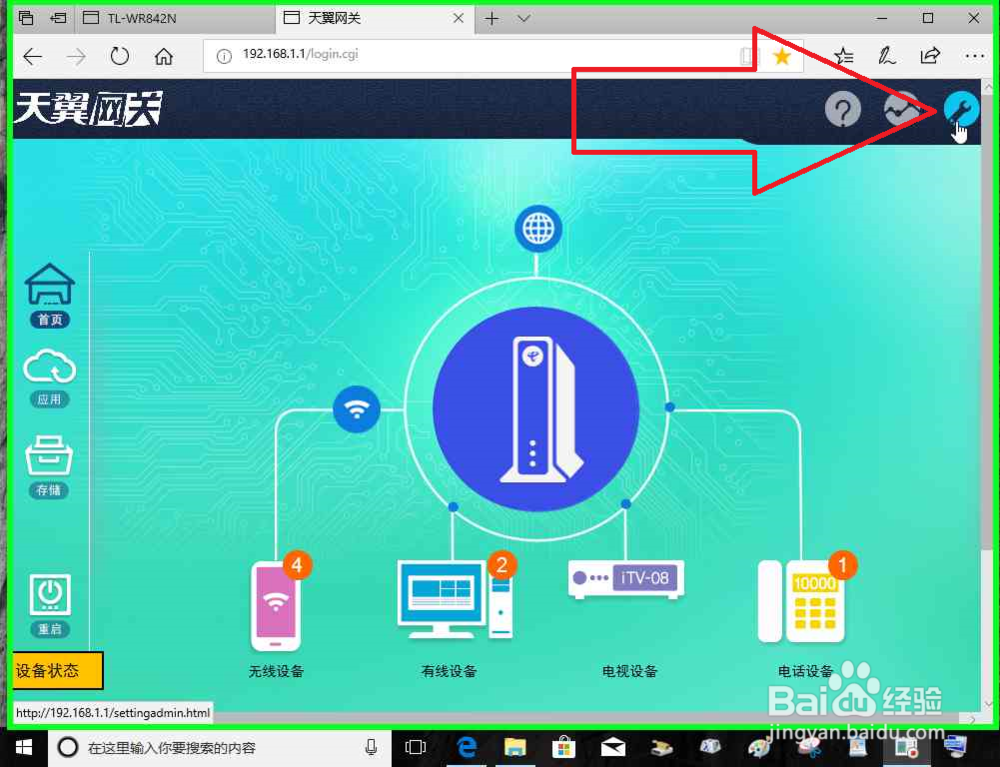
Task: Select the internet globe icon
Action: coord(538,228)
